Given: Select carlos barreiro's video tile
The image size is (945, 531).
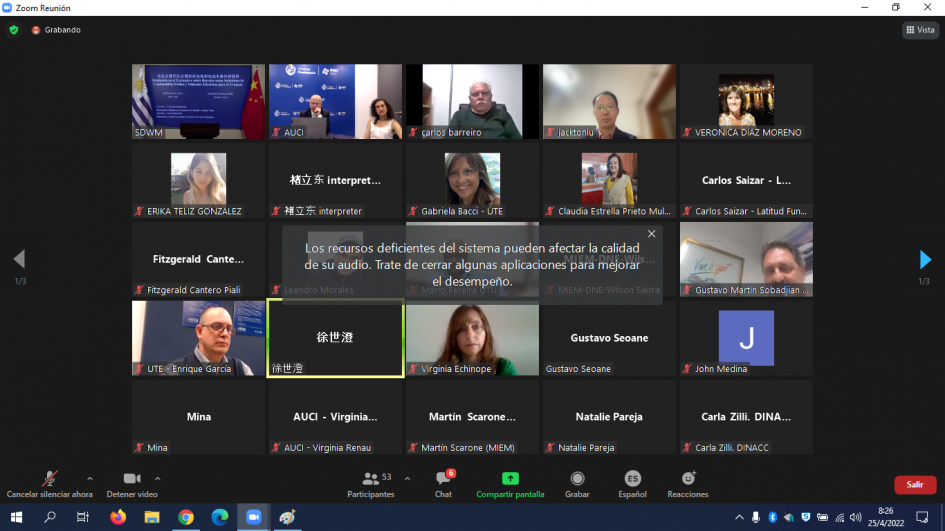Looking at the screenshot, I should coord(472,101).
